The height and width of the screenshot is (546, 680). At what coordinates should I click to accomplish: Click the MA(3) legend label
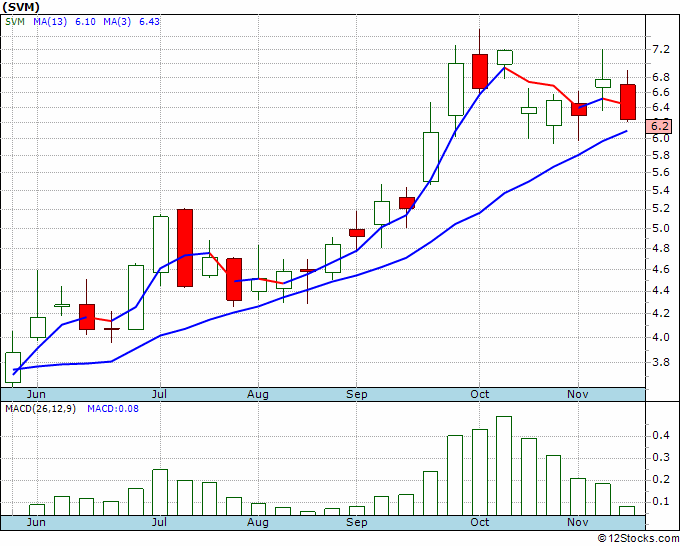coord(117,22)
